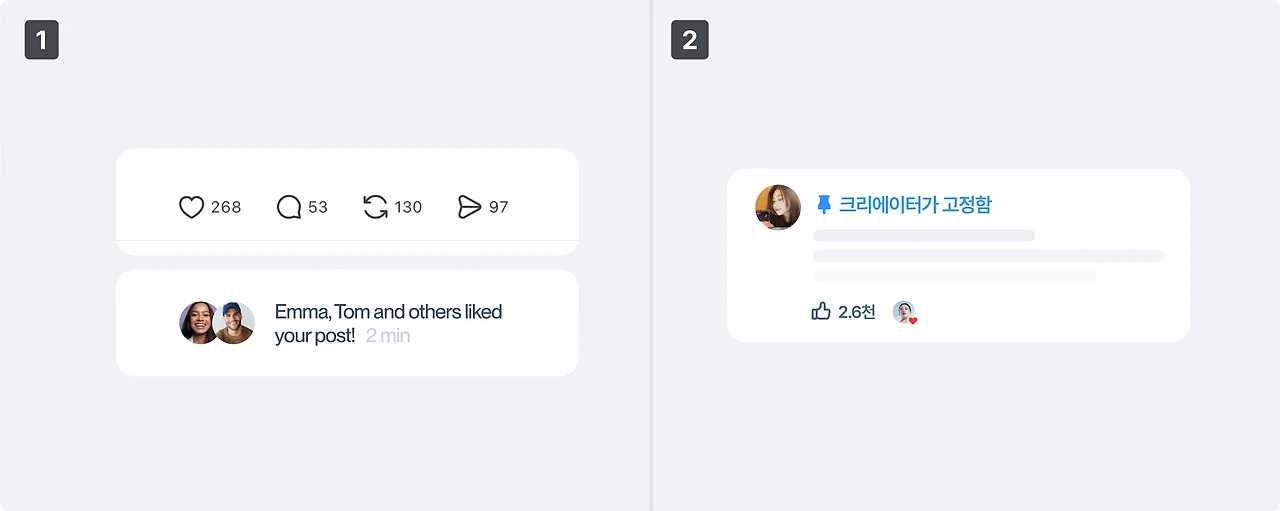Click the paper plane share icon
The height and width of the screenshot is (511, 1280).
(469, 207)
